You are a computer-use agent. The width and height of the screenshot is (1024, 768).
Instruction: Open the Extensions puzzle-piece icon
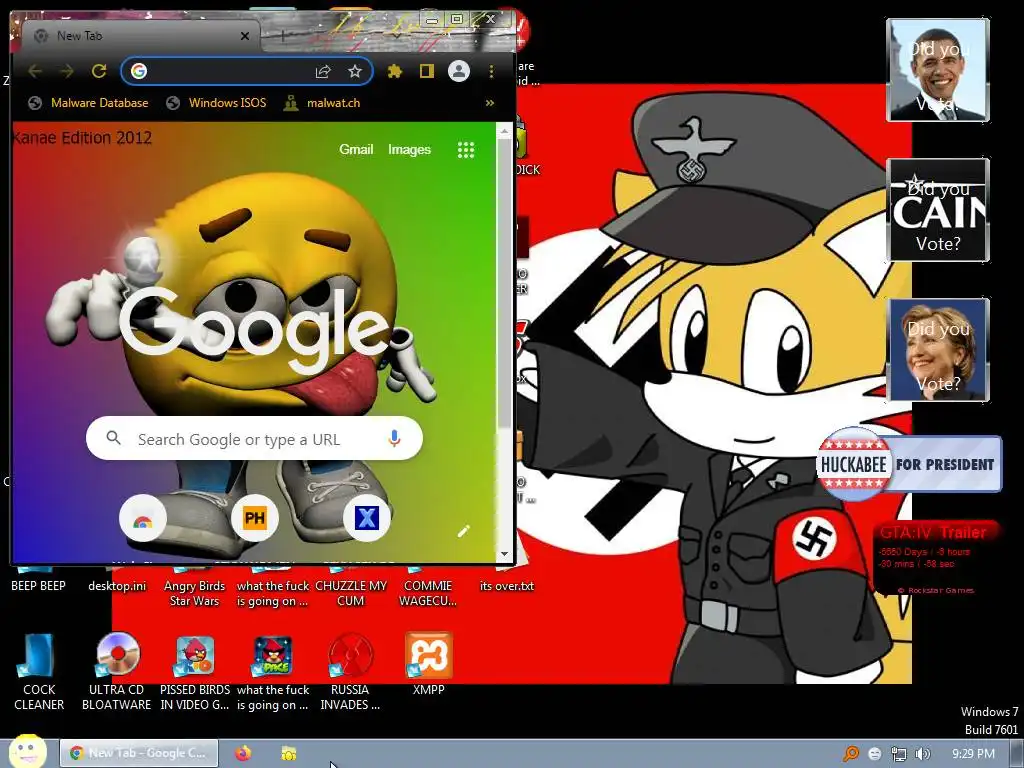(394, 71)
